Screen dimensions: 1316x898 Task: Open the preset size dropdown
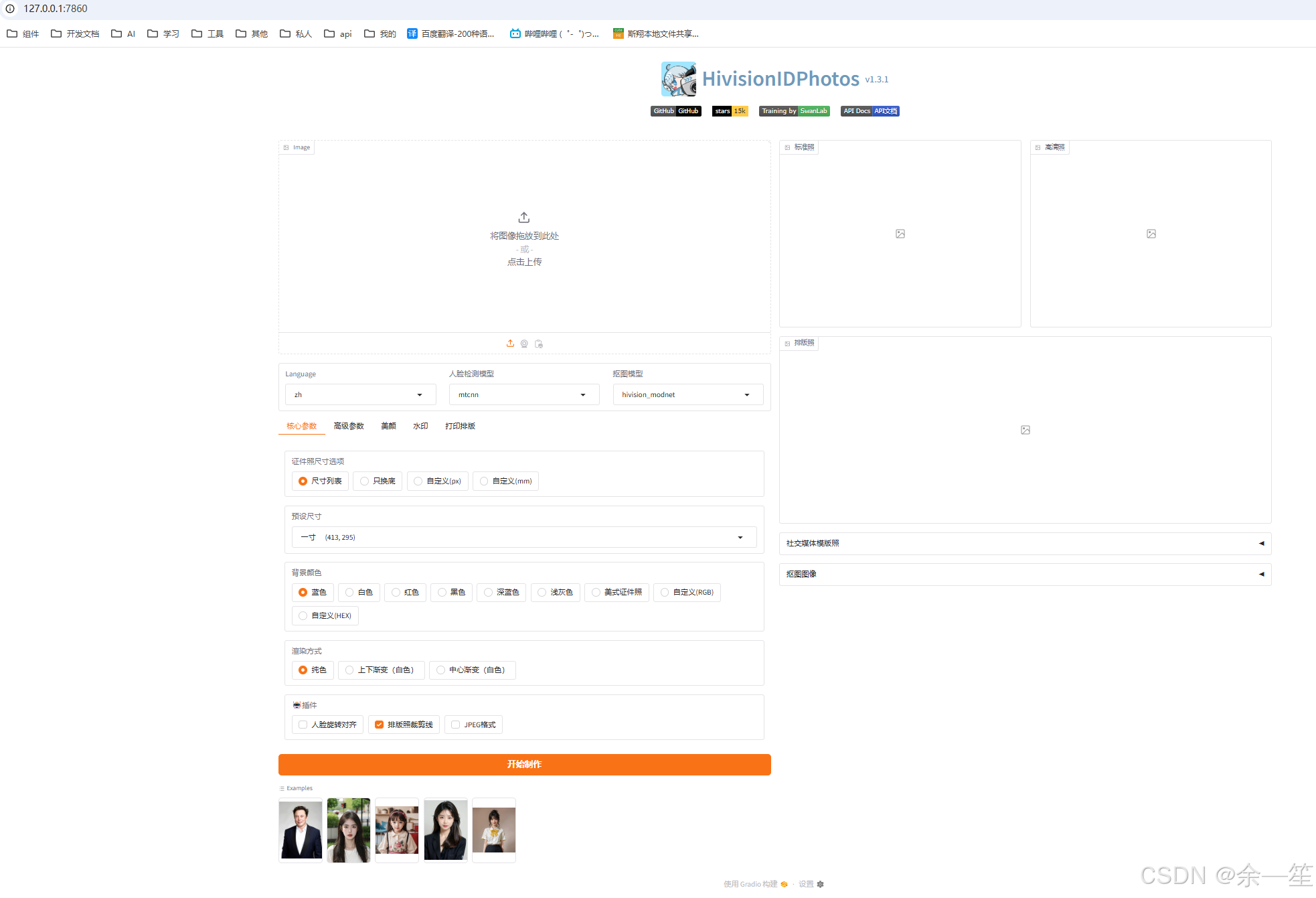pos(523,537)
